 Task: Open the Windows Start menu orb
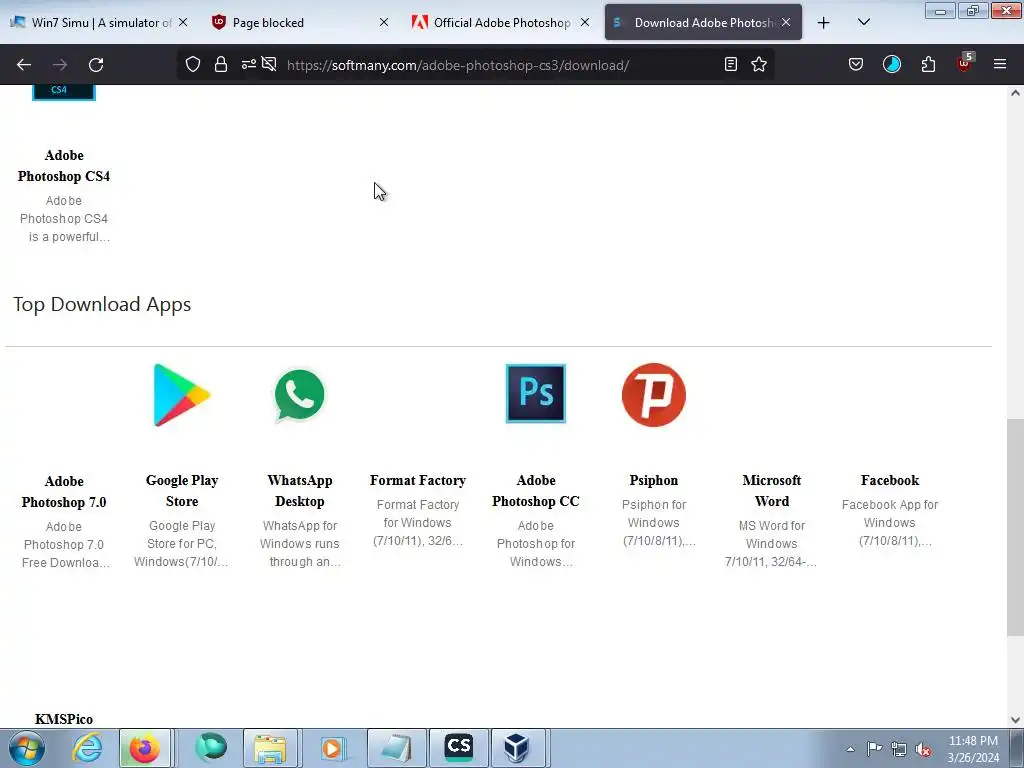(27, 748)
